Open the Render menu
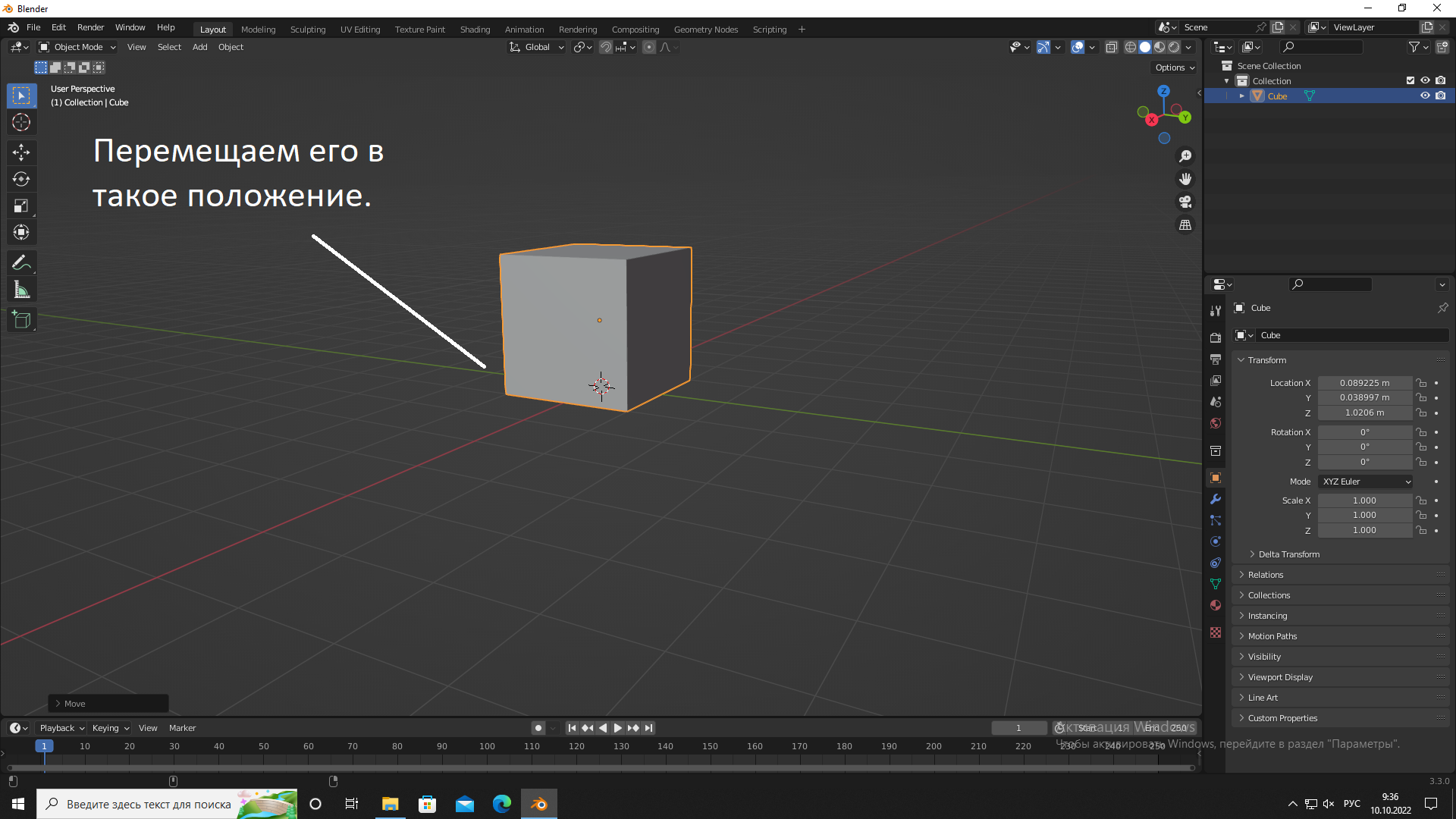The height and width of the screenshot is (819, 1456). 90,27
